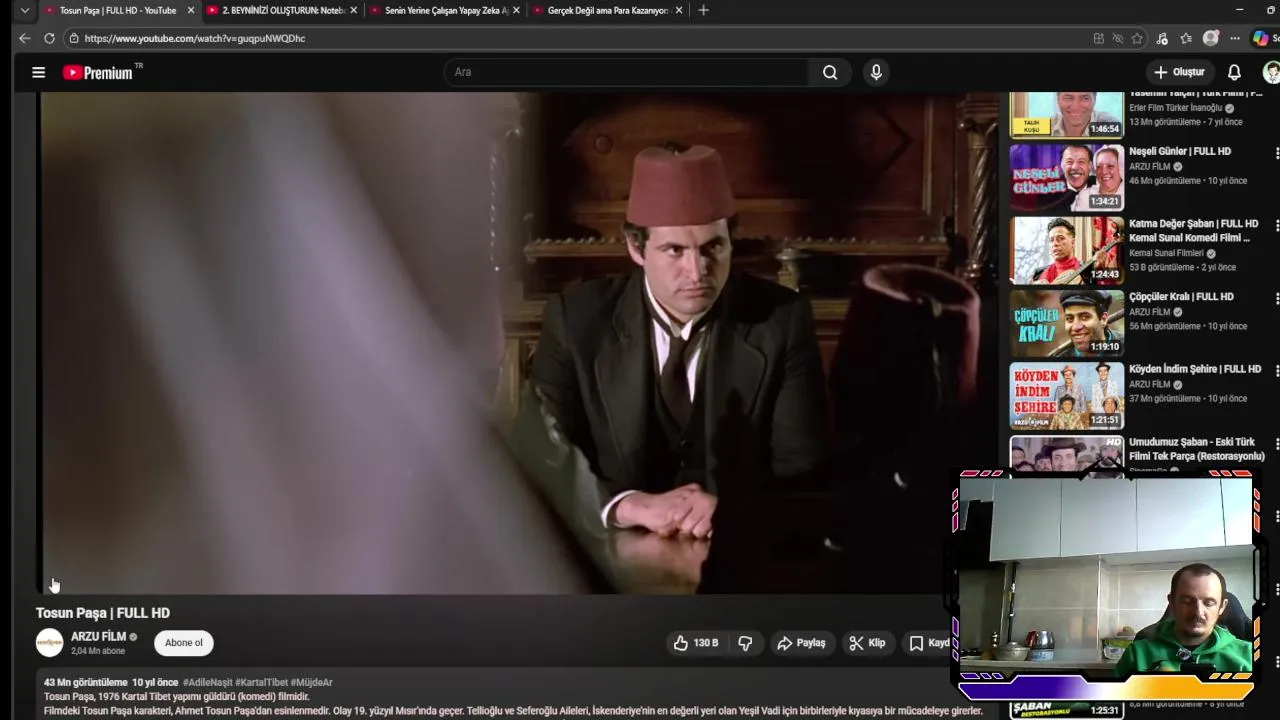
Task: Open the YouTube account avatar menu
Action: coord(1272,72)
